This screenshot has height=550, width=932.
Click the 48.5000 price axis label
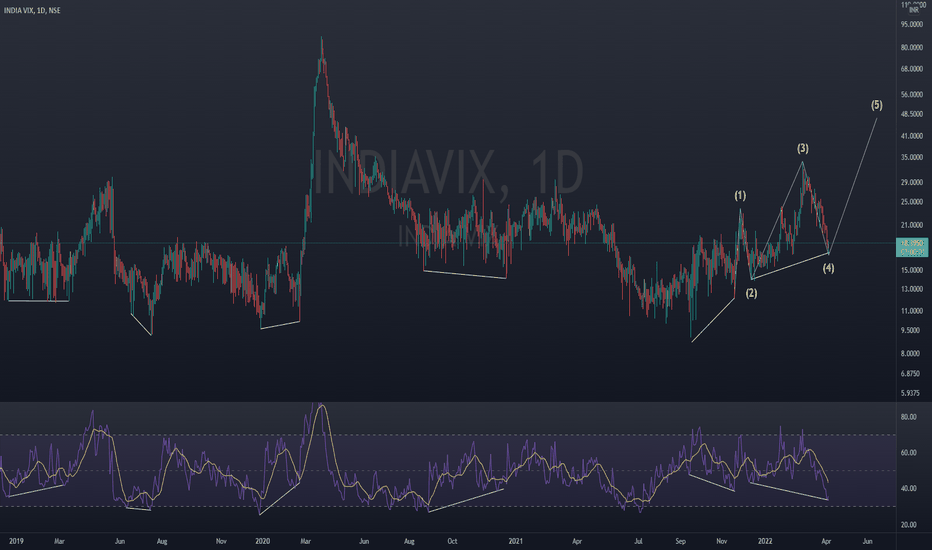point(912,114)
